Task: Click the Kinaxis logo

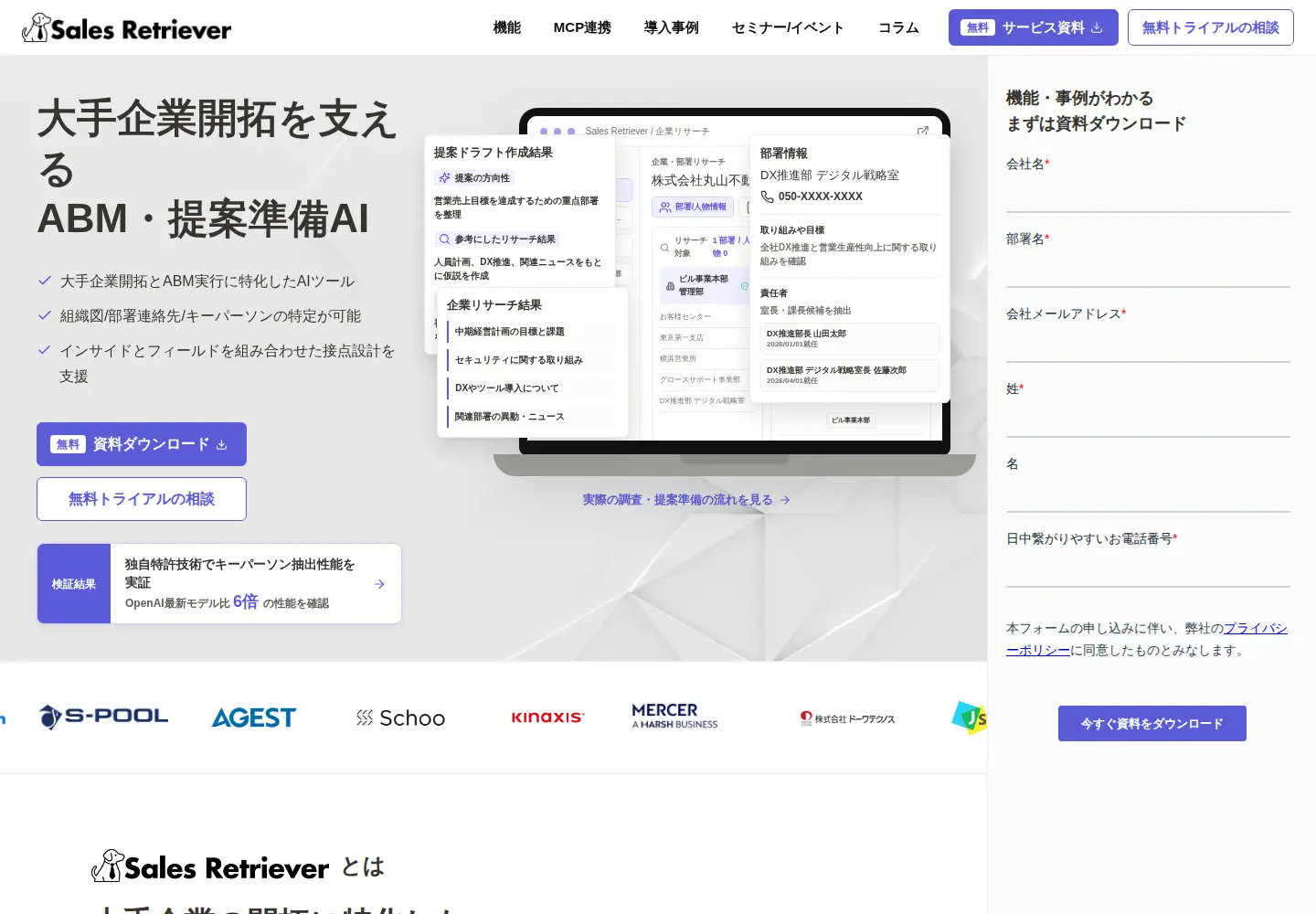Action: [547, 717]
